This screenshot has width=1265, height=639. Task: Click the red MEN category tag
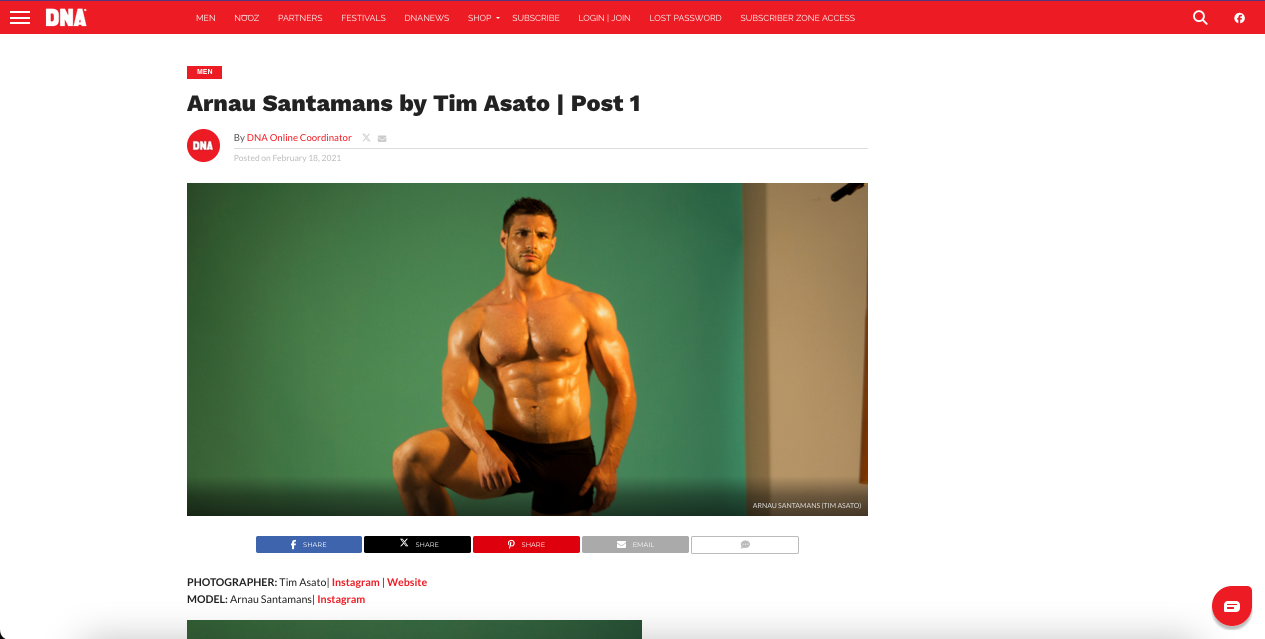pos(204,72)
